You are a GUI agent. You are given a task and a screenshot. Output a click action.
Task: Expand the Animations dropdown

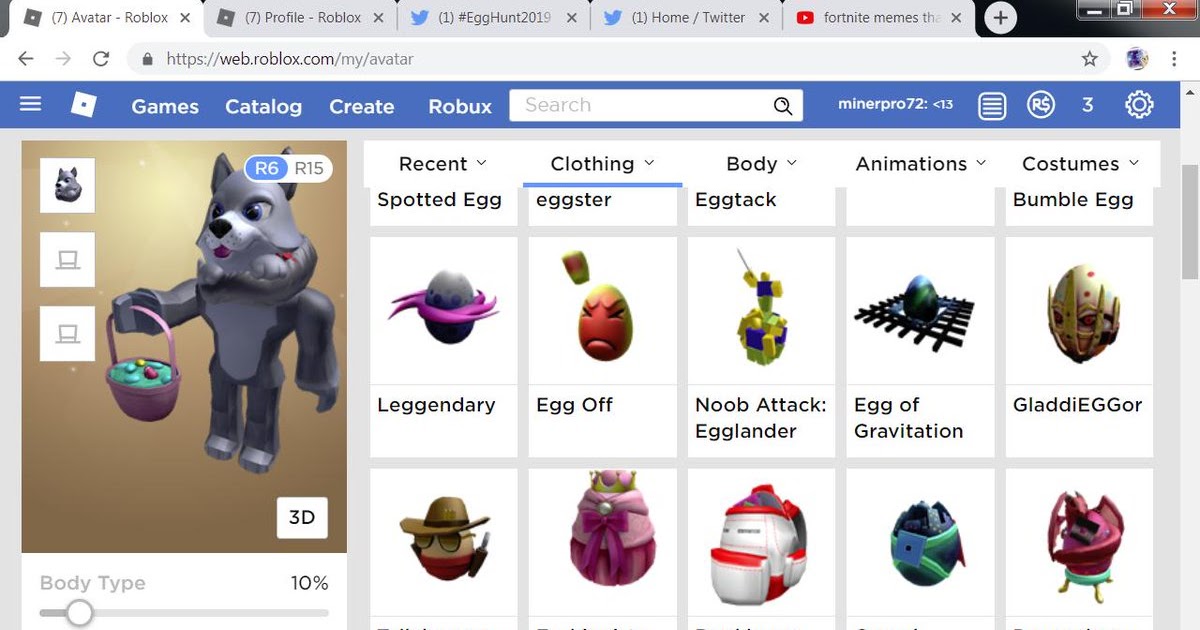coord(920,163)
